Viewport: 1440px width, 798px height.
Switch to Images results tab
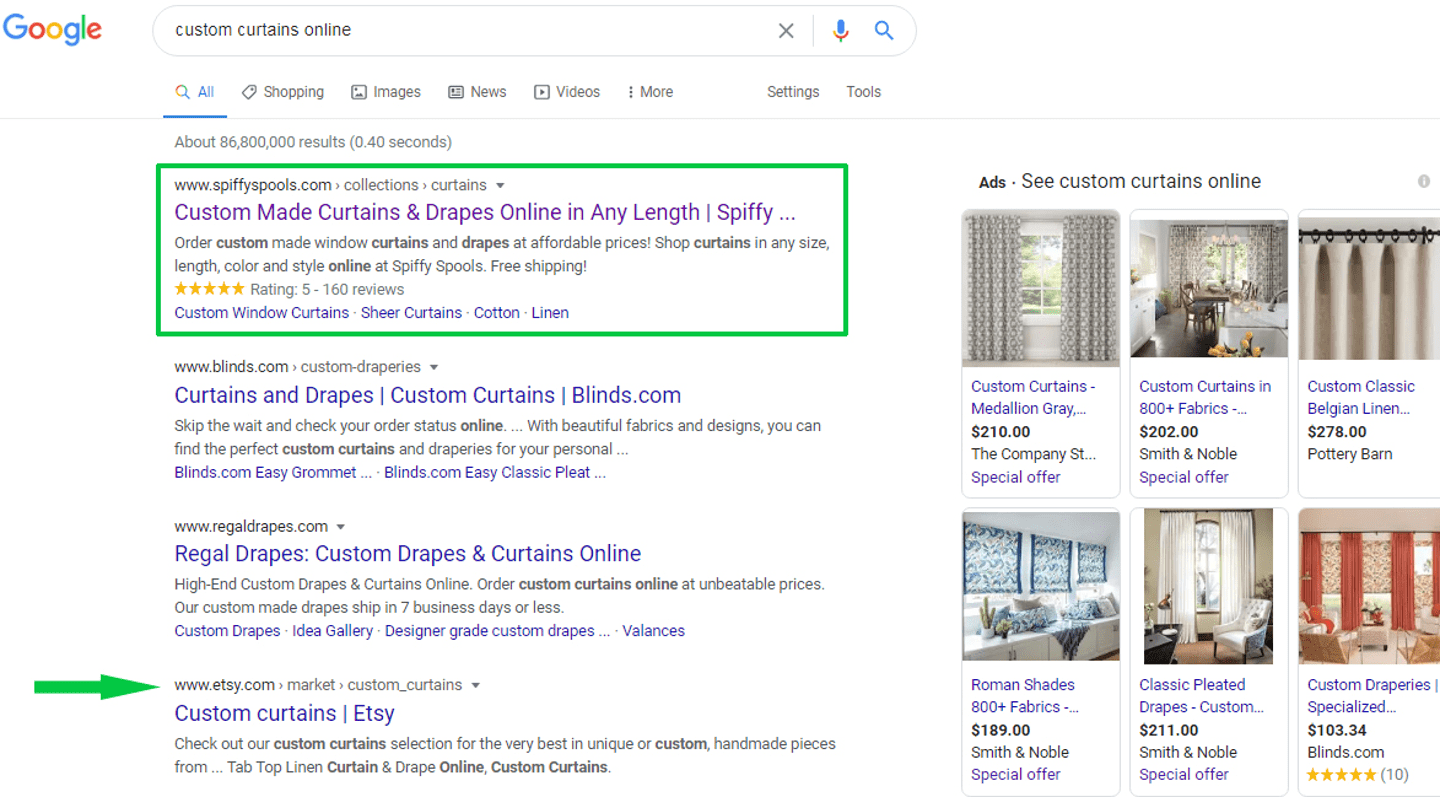386,92
